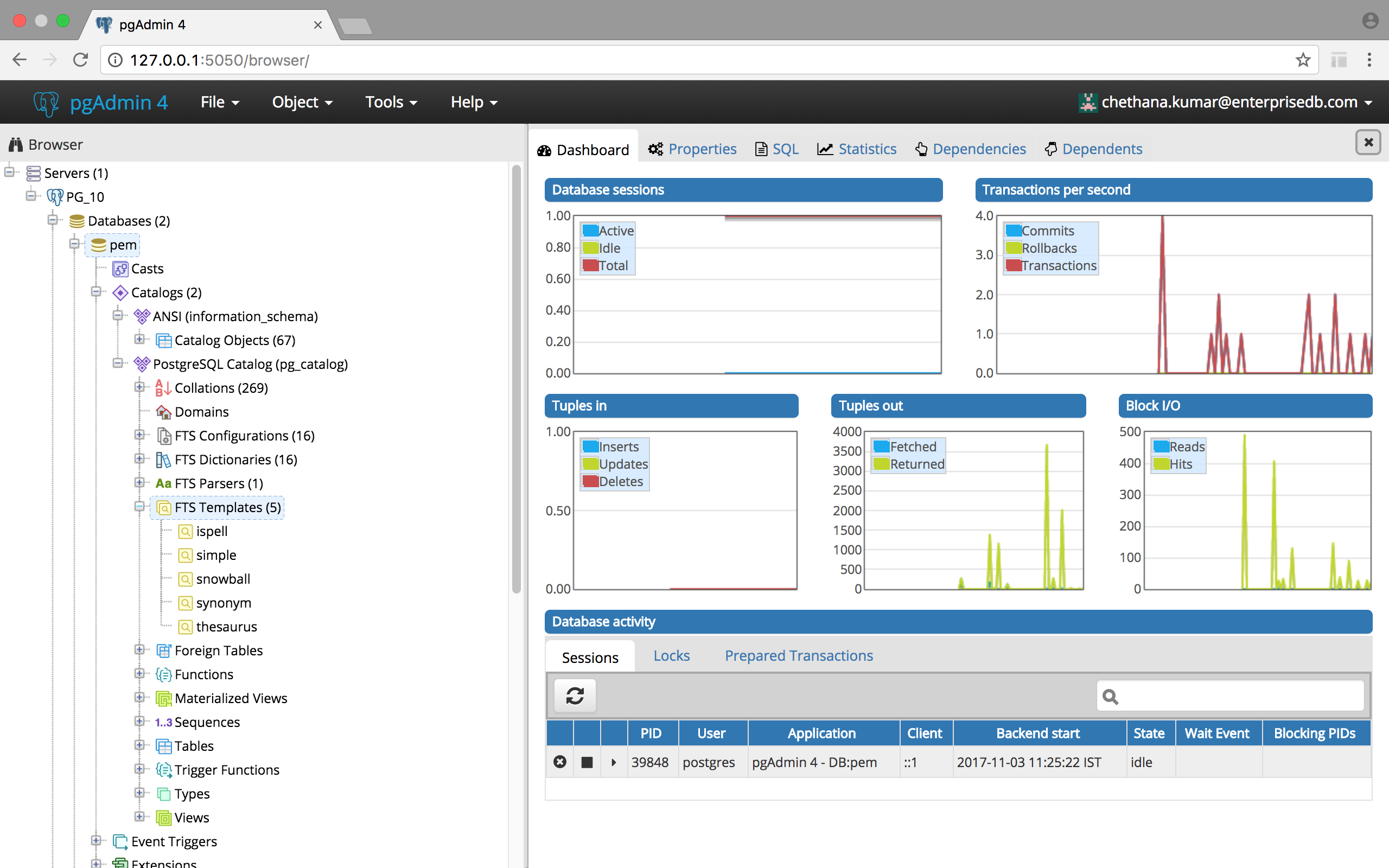Viewport: 1389px width, 868px height.
Task: Click the FTS Dictionaries icon
Action: [x=163, y=460]
